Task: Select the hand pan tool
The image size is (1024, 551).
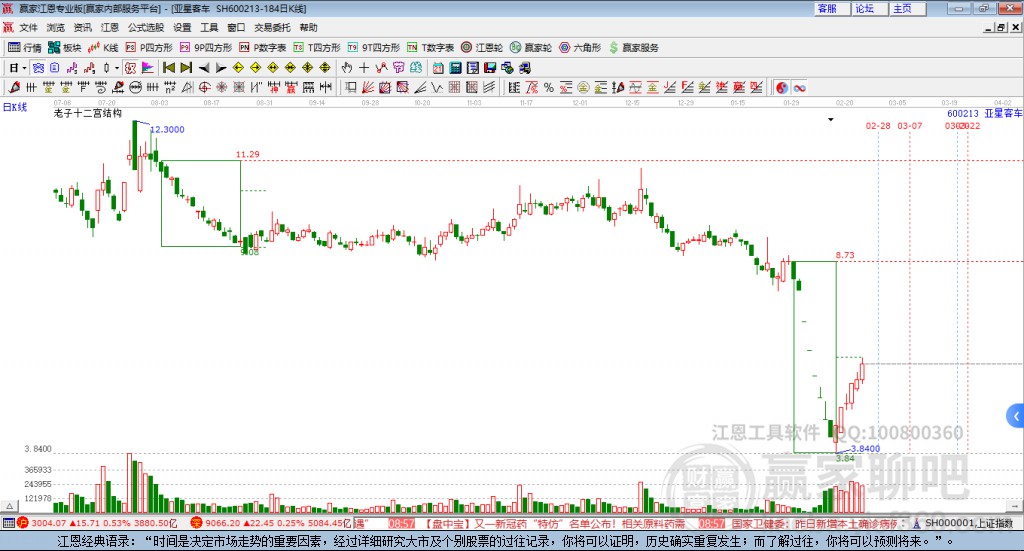Action: coord(347,68)
